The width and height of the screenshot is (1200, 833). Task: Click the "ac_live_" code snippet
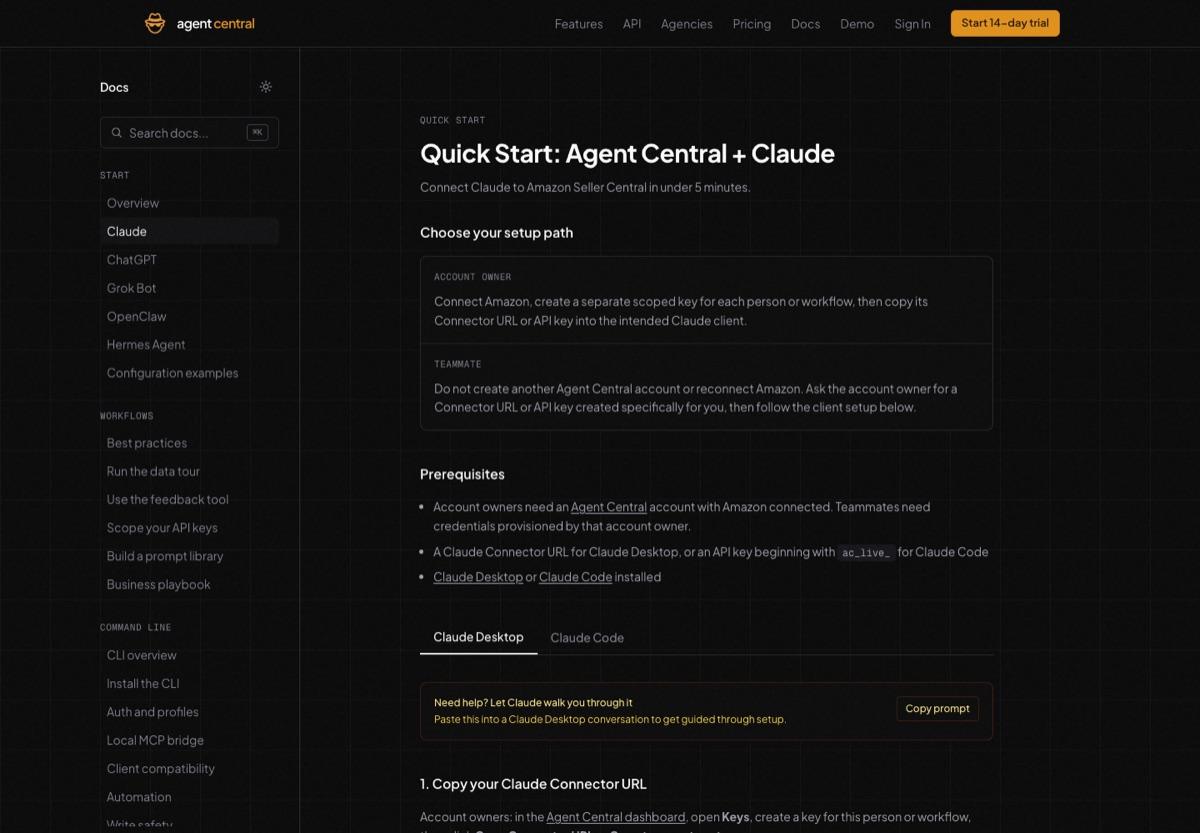[866, 552]
